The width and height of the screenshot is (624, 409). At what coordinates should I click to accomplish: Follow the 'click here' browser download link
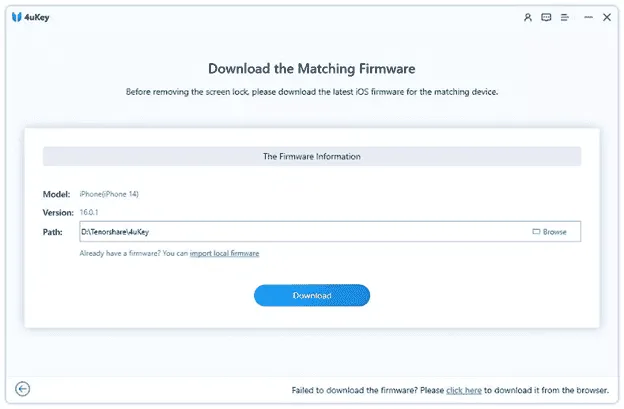coord(464,389)
